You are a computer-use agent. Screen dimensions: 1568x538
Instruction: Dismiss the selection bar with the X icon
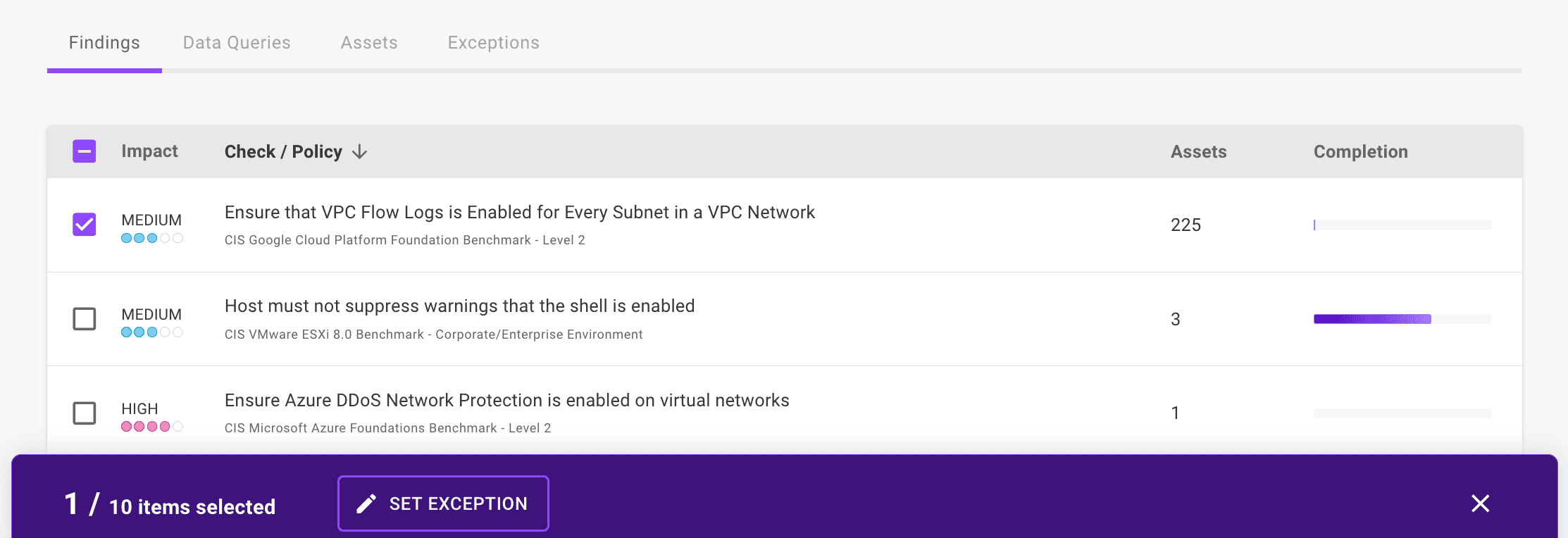pyautogui.click(x=1479, y=503)
